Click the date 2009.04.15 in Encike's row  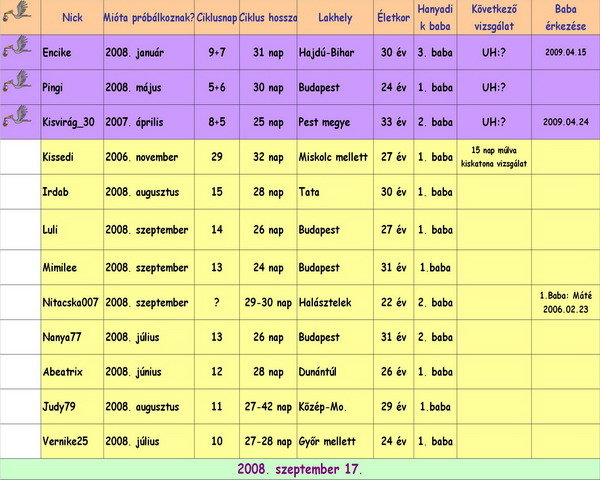pos(565,52)
